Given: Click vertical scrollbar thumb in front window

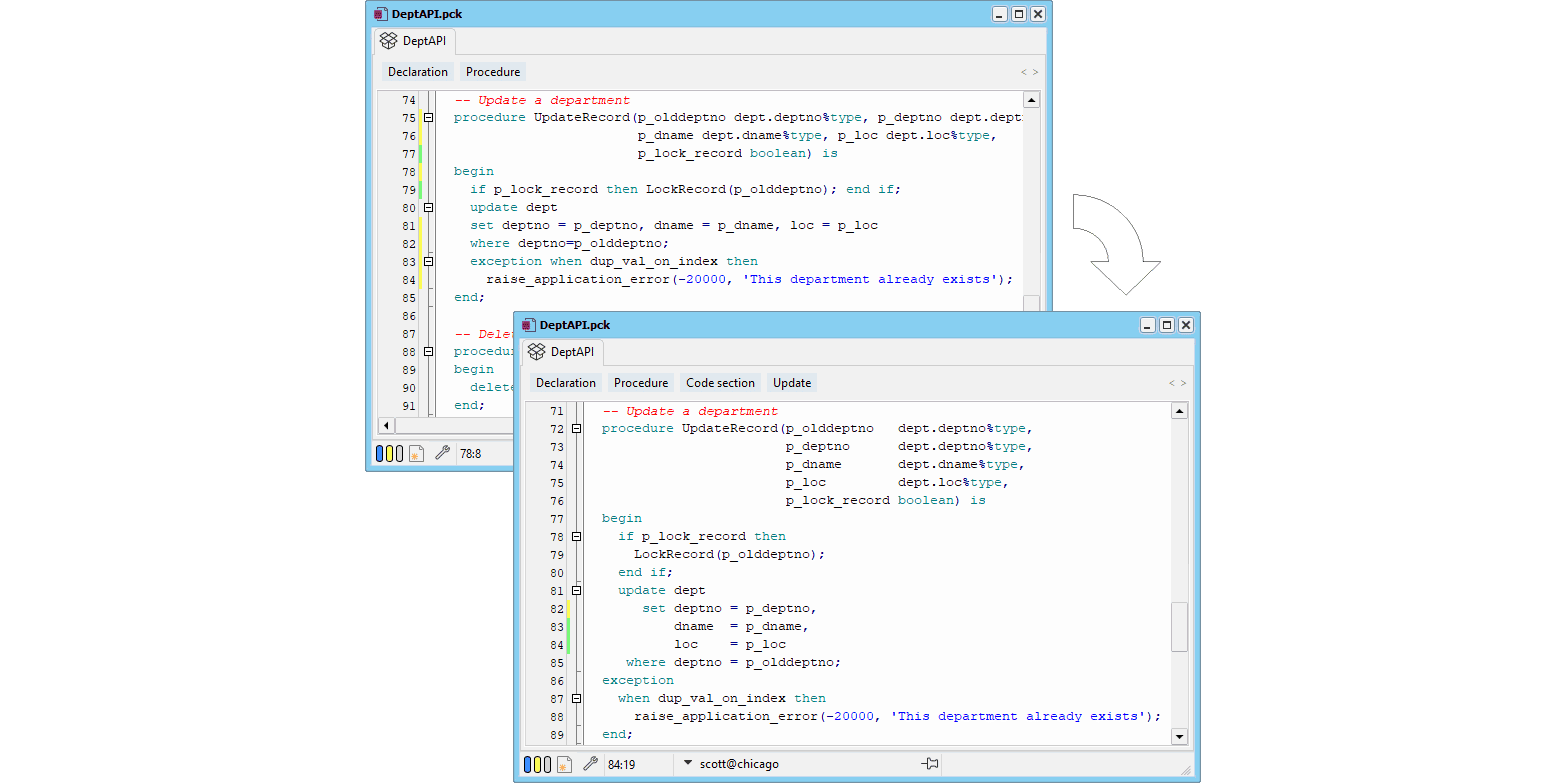Looking at the screenshot, I should (1179, 627).
